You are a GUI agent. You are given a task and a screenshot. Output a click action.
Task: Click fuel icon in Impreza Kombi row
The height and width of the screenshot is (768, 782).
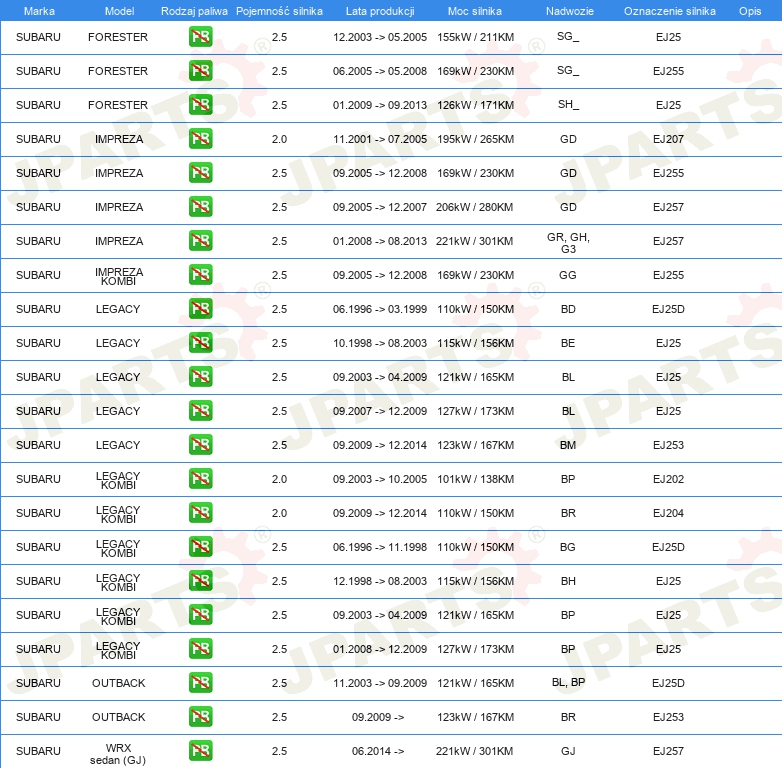pos(200,275)
